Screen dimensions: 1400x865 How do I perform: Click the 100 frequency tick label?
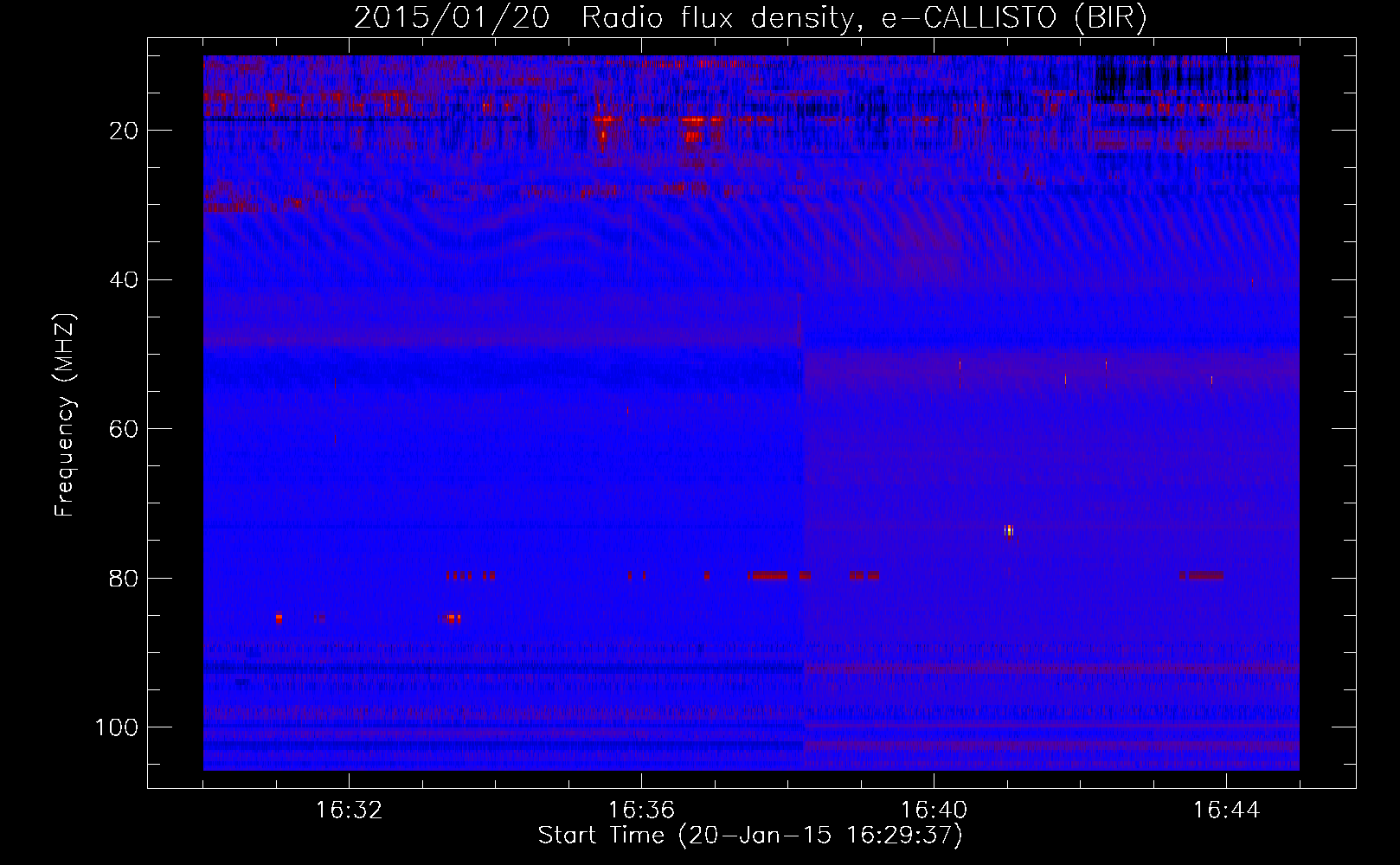click(117, 727)
